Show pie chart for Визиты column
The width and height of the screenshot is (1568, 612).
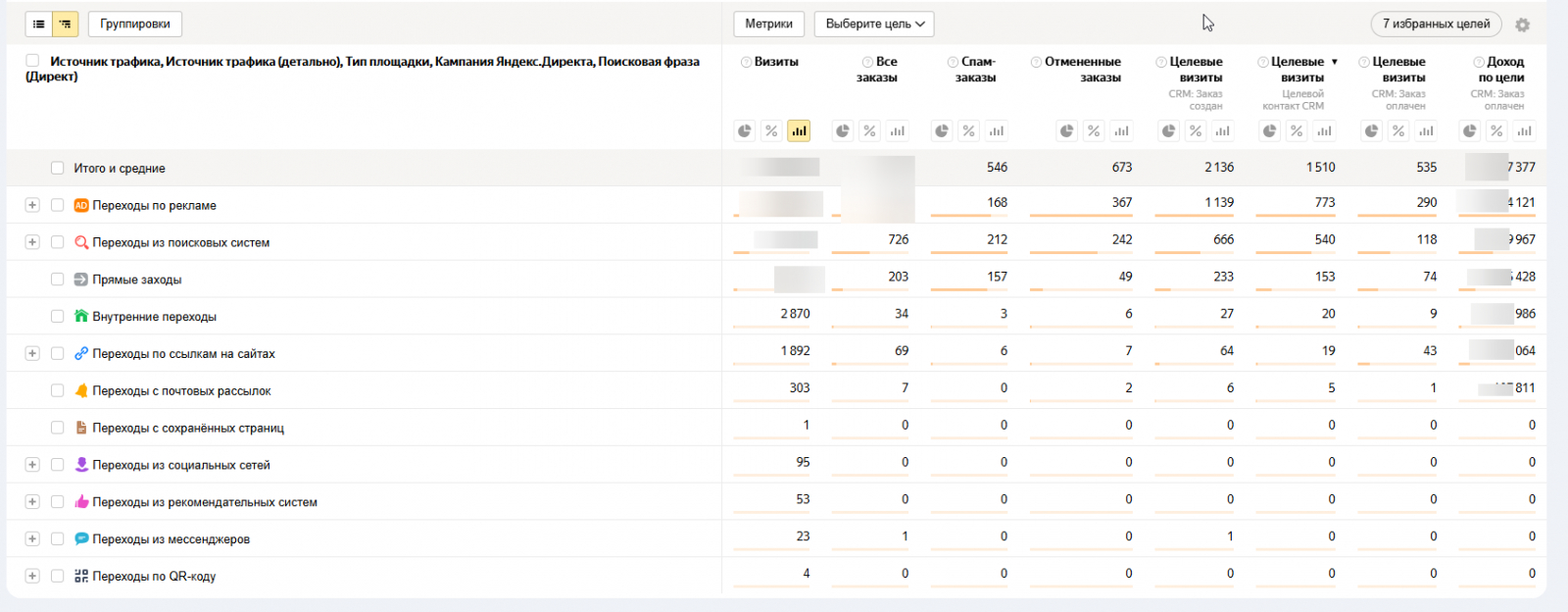(745, 130)
